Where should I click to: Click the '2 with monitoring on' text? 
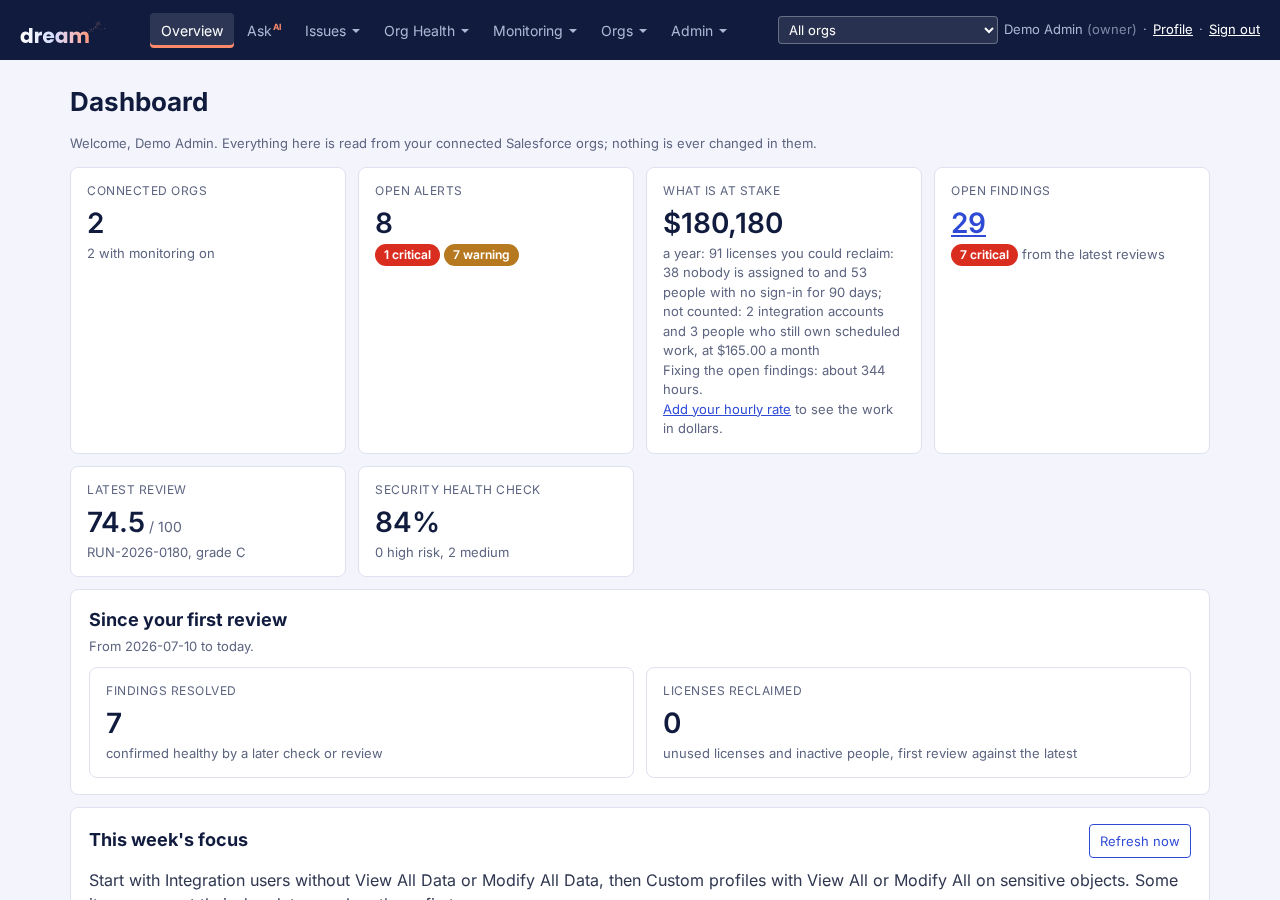click(x=151, y=253)
